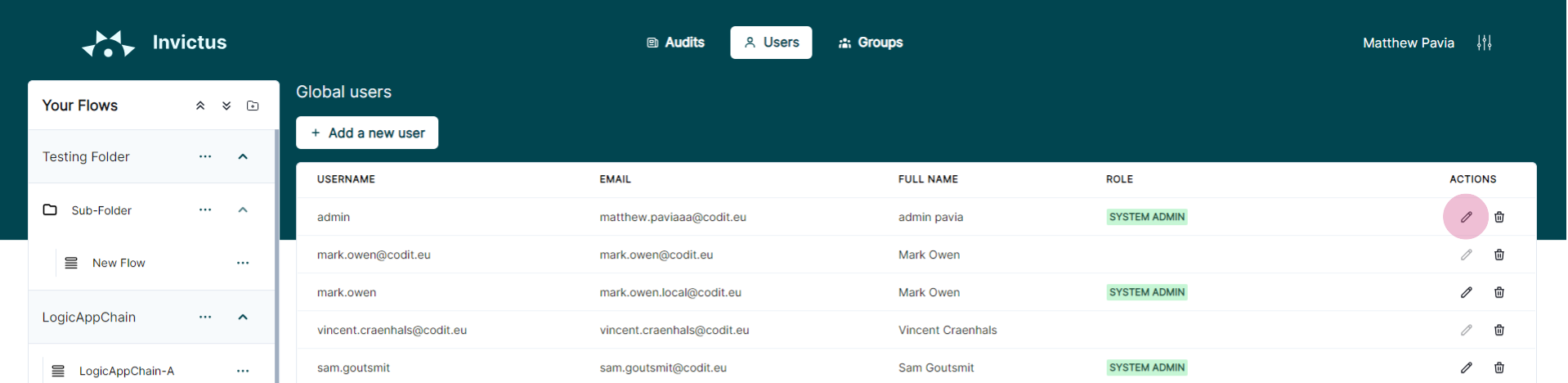The height and width of the screenshot is (383, 1568).
Task: Open Matthew Pavia user profile
Action: (x=1408, y=43)
